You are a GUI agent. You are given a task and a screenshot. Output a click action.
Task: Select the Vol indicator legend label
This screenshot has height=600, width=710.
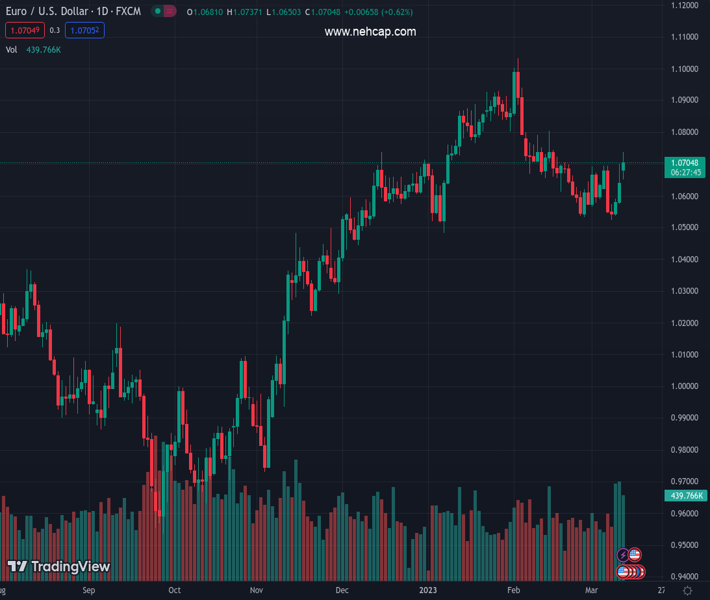coord(11,49)
